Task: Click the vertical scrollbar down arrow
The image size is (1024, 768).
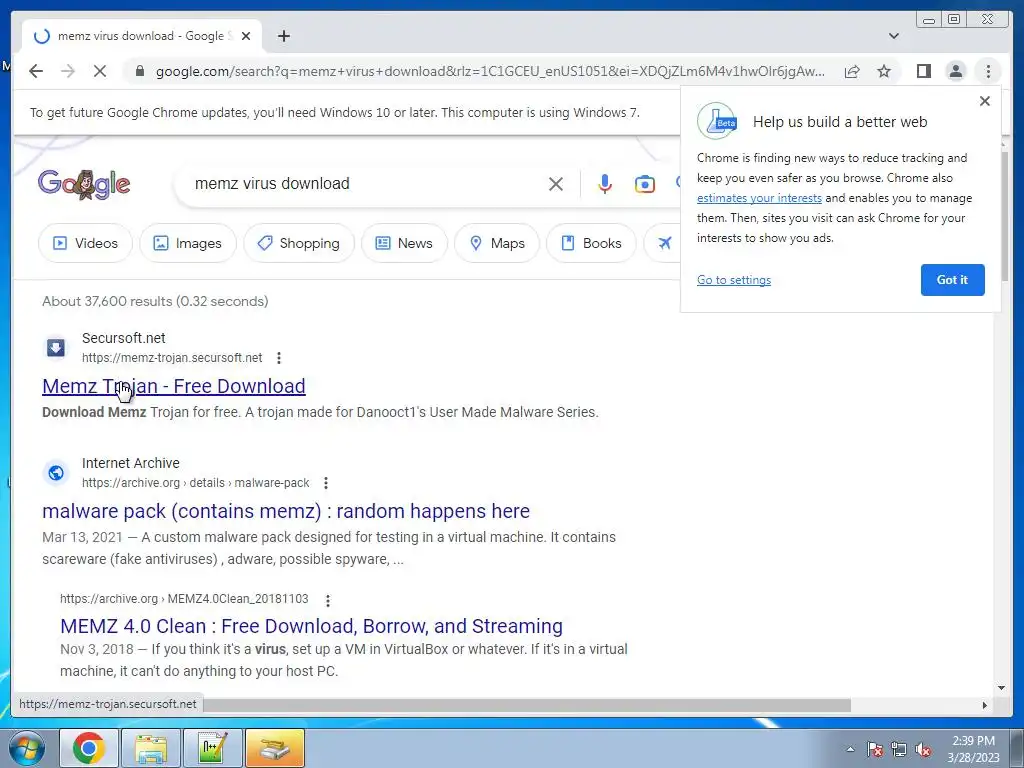Action: point(1001,687)
